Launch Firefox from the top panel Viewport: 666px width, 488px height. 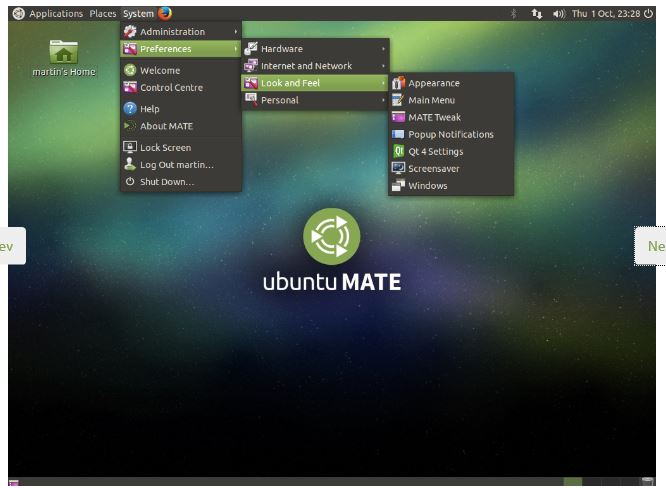point(165,13)
